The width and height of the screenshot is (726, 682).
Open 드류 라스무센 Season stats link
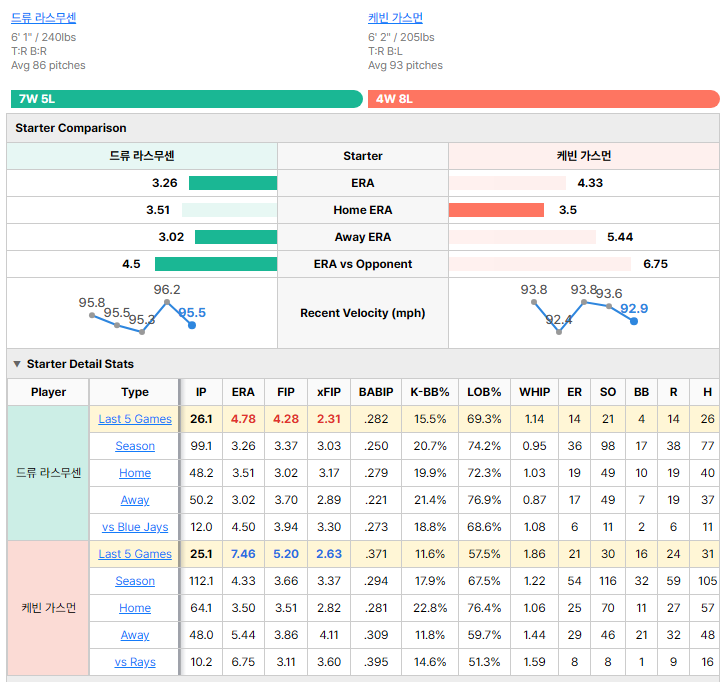point(135,446)
